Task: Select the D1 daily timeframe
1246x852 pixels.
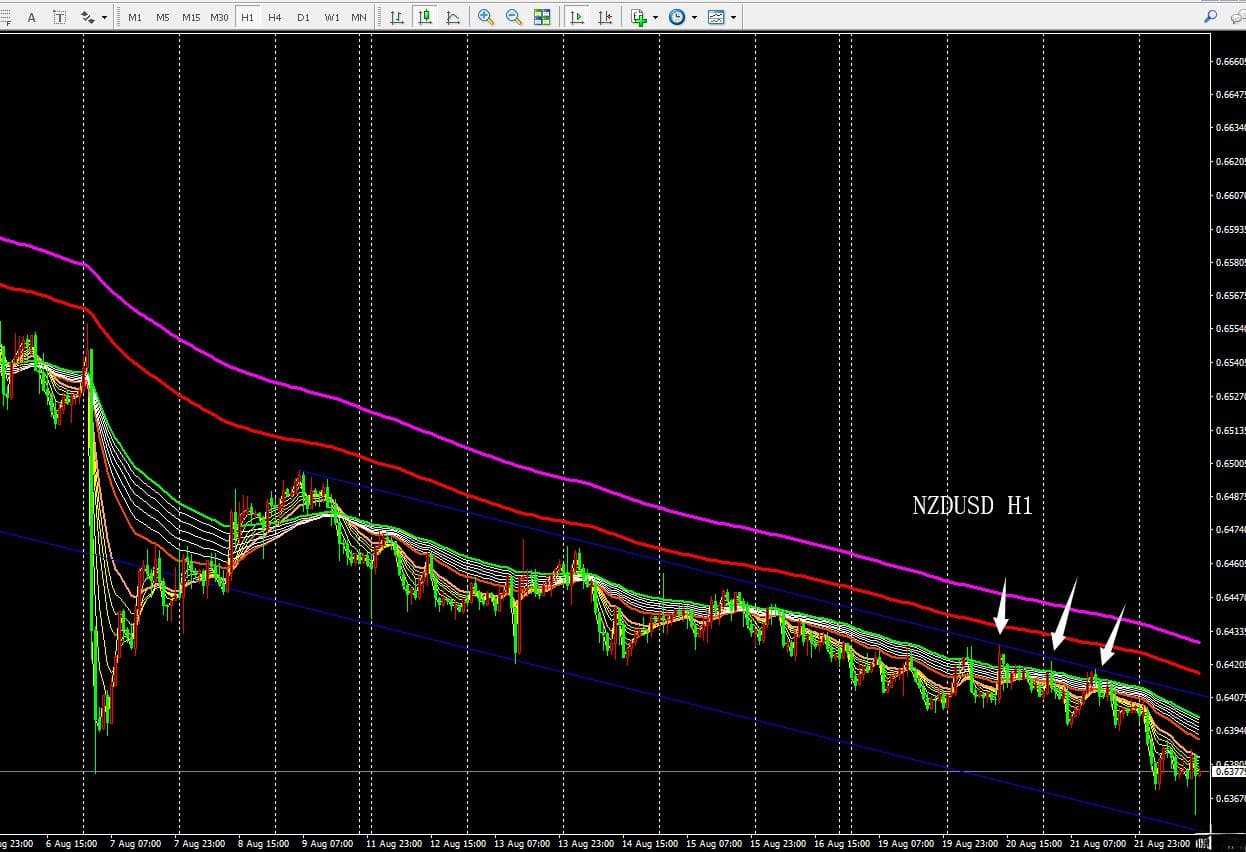Action: tap(303, 17)
